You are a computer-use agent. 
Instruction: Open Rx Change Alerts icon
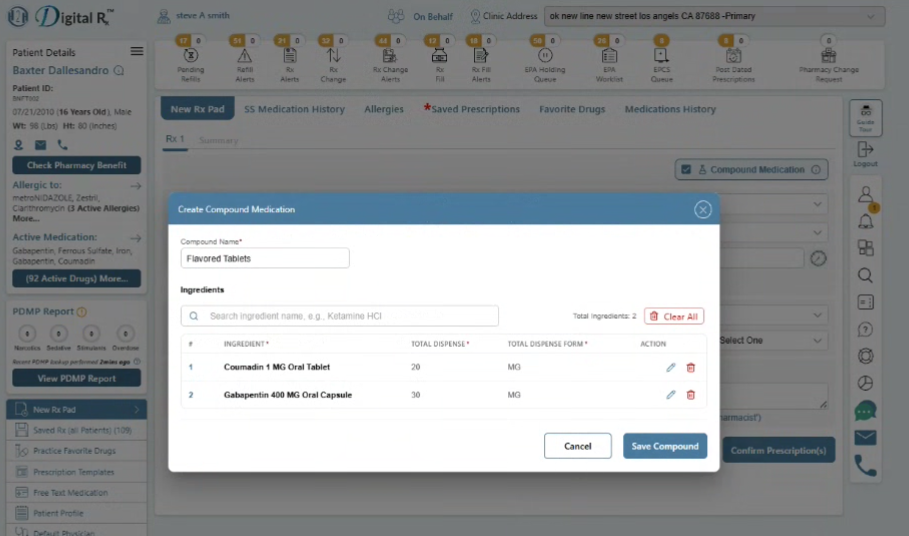390,56
